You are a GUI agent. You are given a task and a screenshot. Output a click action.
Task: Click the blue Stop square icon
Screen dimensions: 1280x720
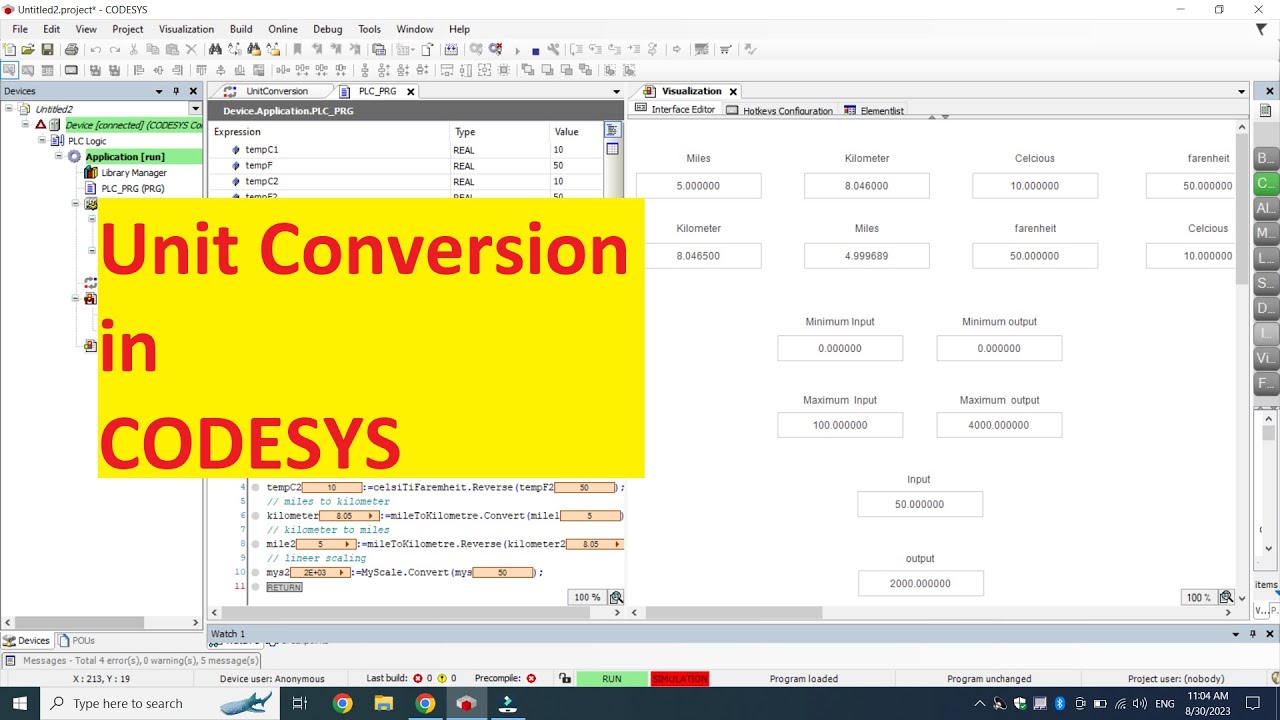535,50
